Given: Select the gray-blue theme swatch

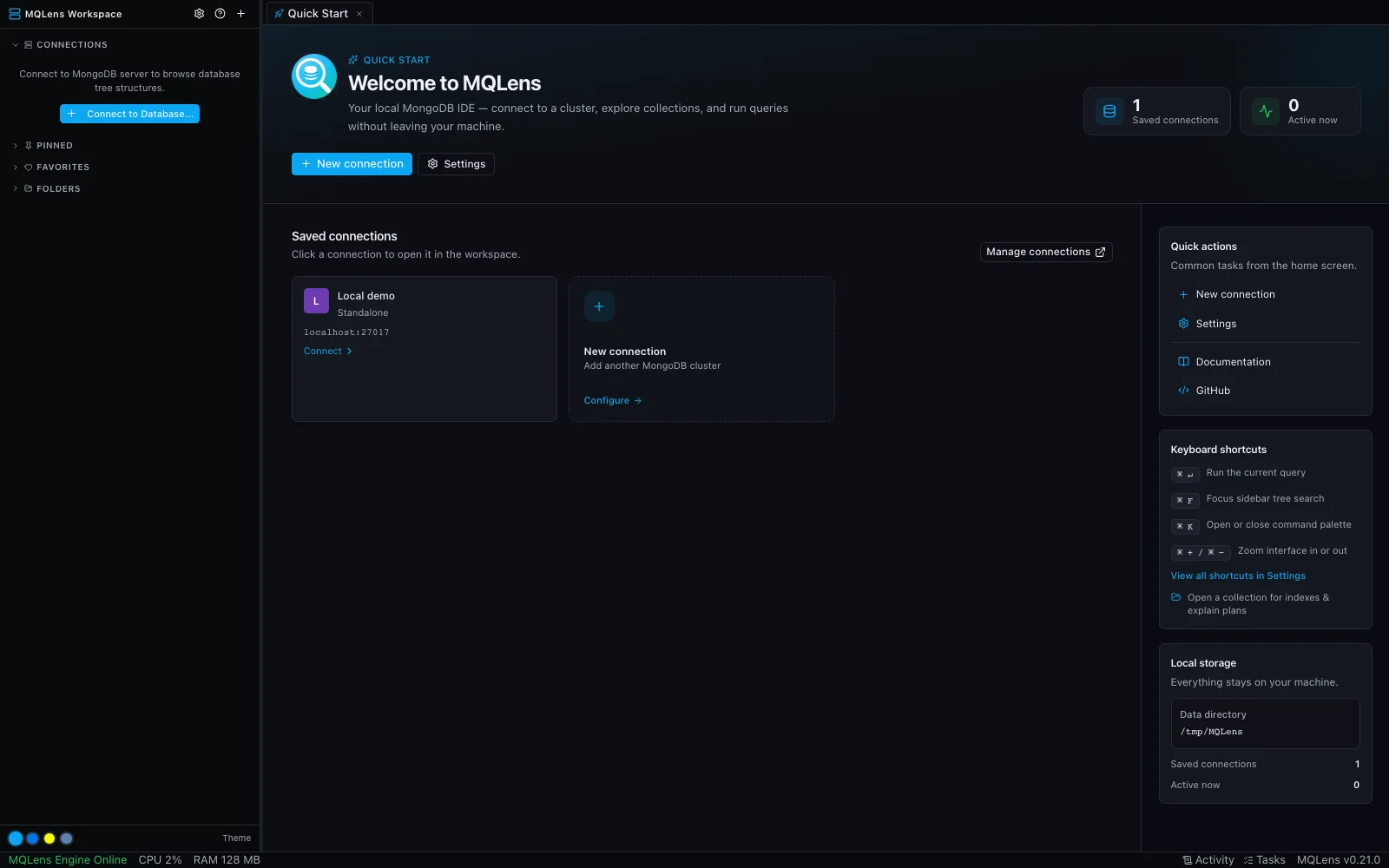Looking at the screenshot, I should (66, 838).
